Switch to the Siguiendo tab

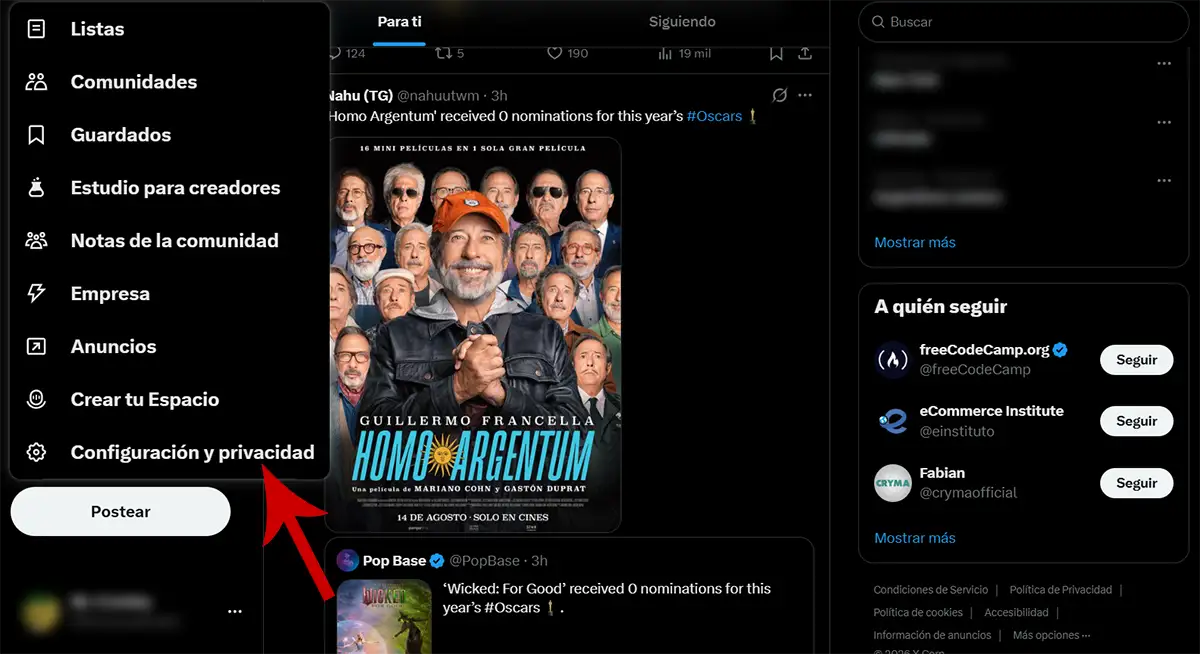(682, 22)
